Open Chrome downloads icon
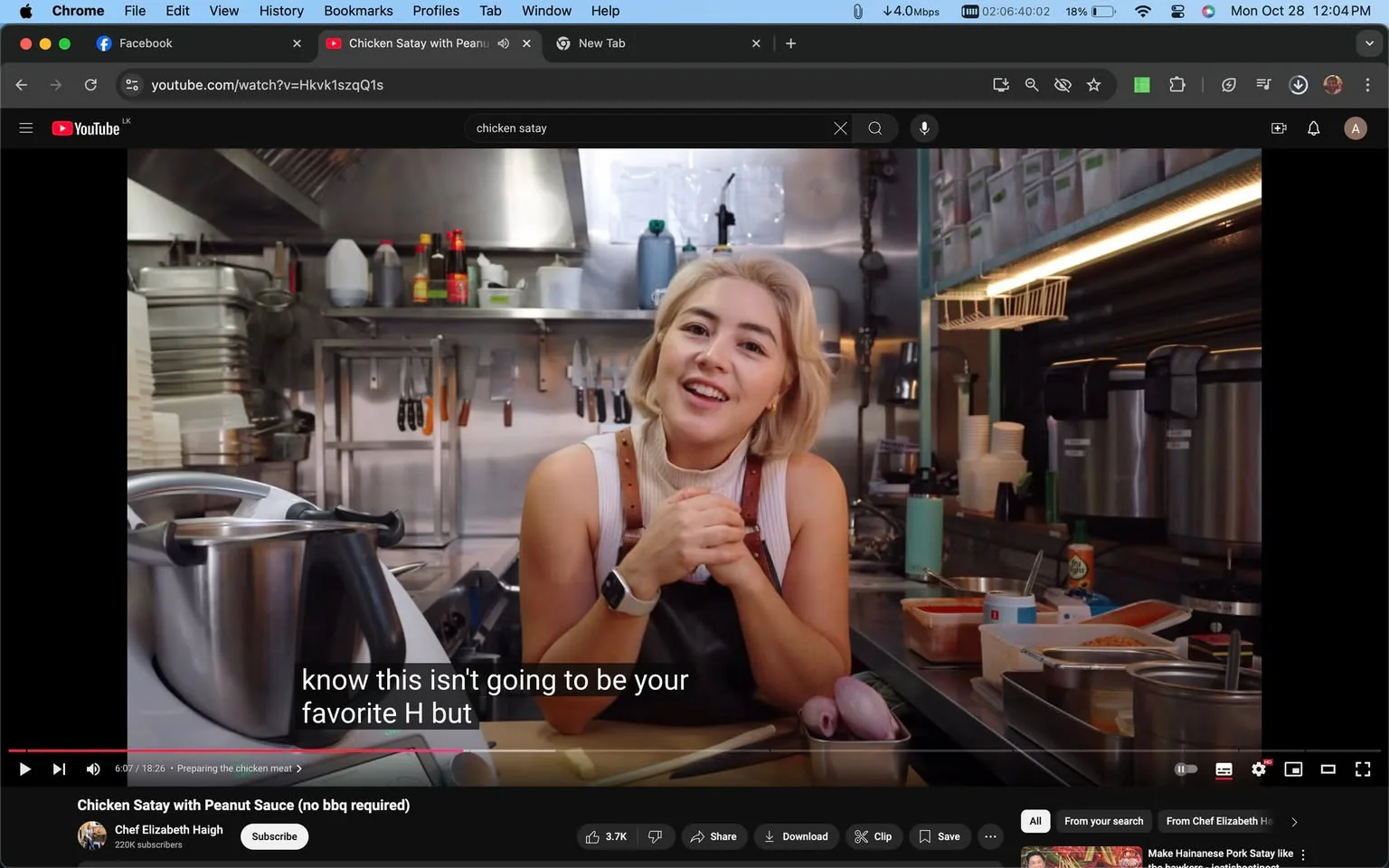 click(1299, 85)
